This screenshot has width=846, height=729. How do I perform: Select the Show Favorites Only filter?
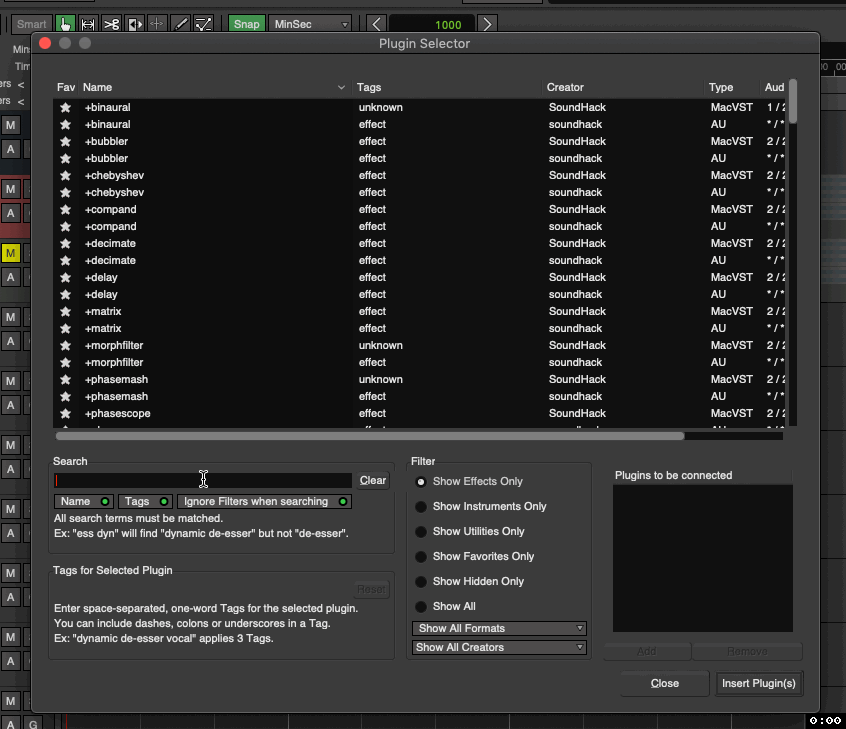(421, 556)
